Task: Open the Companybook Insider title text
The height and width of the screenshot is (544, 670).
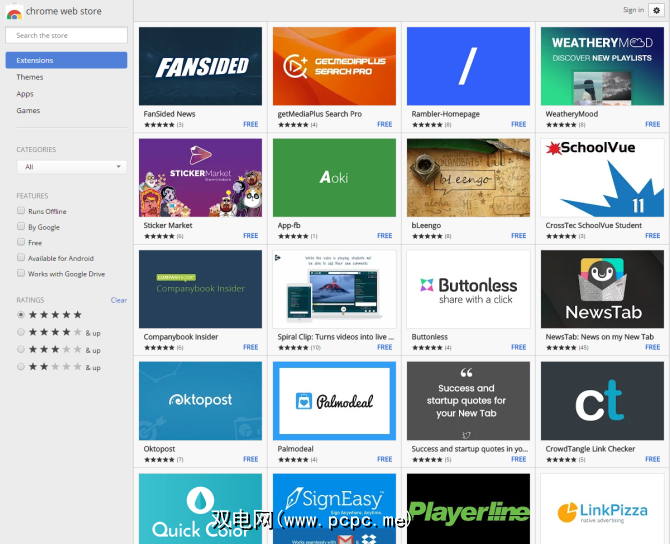Action: click(x=181, y=337)
